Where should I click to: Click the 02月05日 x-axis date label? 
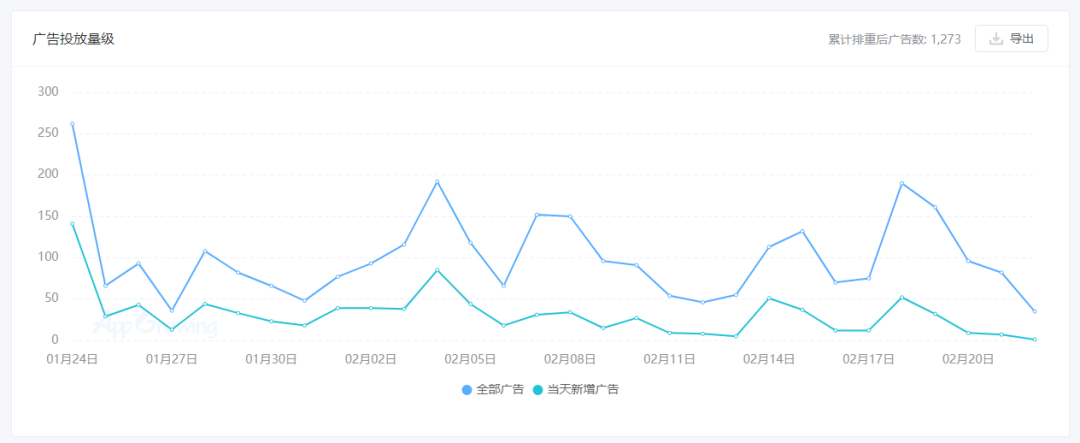[471, 358]
